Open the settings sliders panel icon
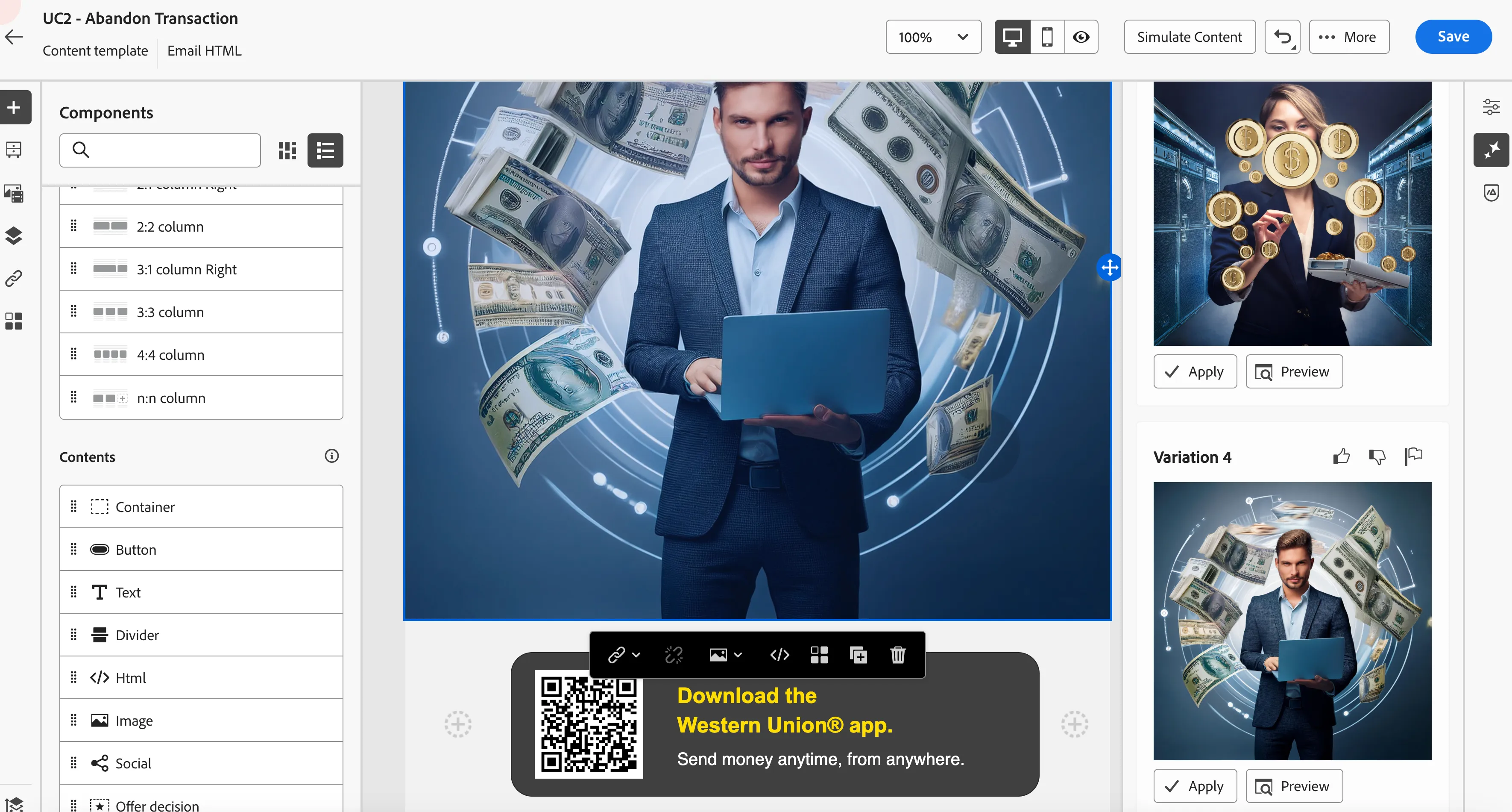 (1491, 107)
